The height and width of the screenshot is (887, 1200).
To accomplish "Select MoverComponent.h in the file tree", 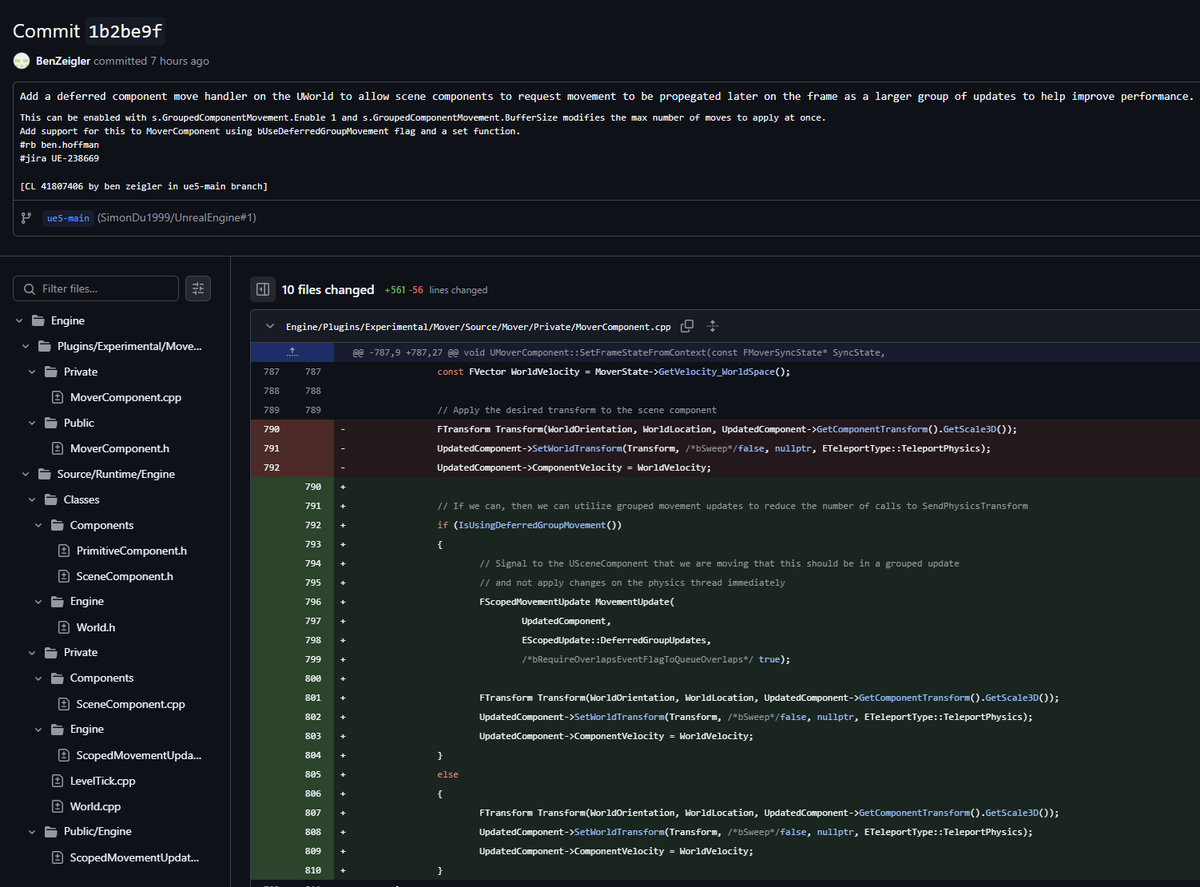I will [119, 448].
